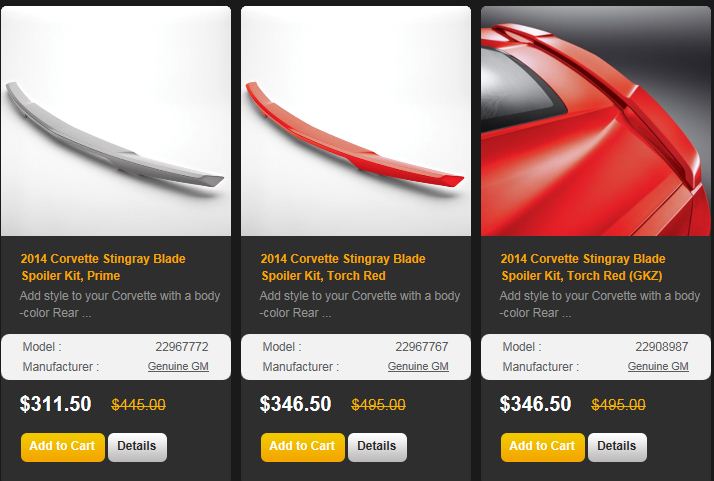714x481 pixels.
Task: Select the red Corvette rear spoiler photo
Action: (596, 121)
